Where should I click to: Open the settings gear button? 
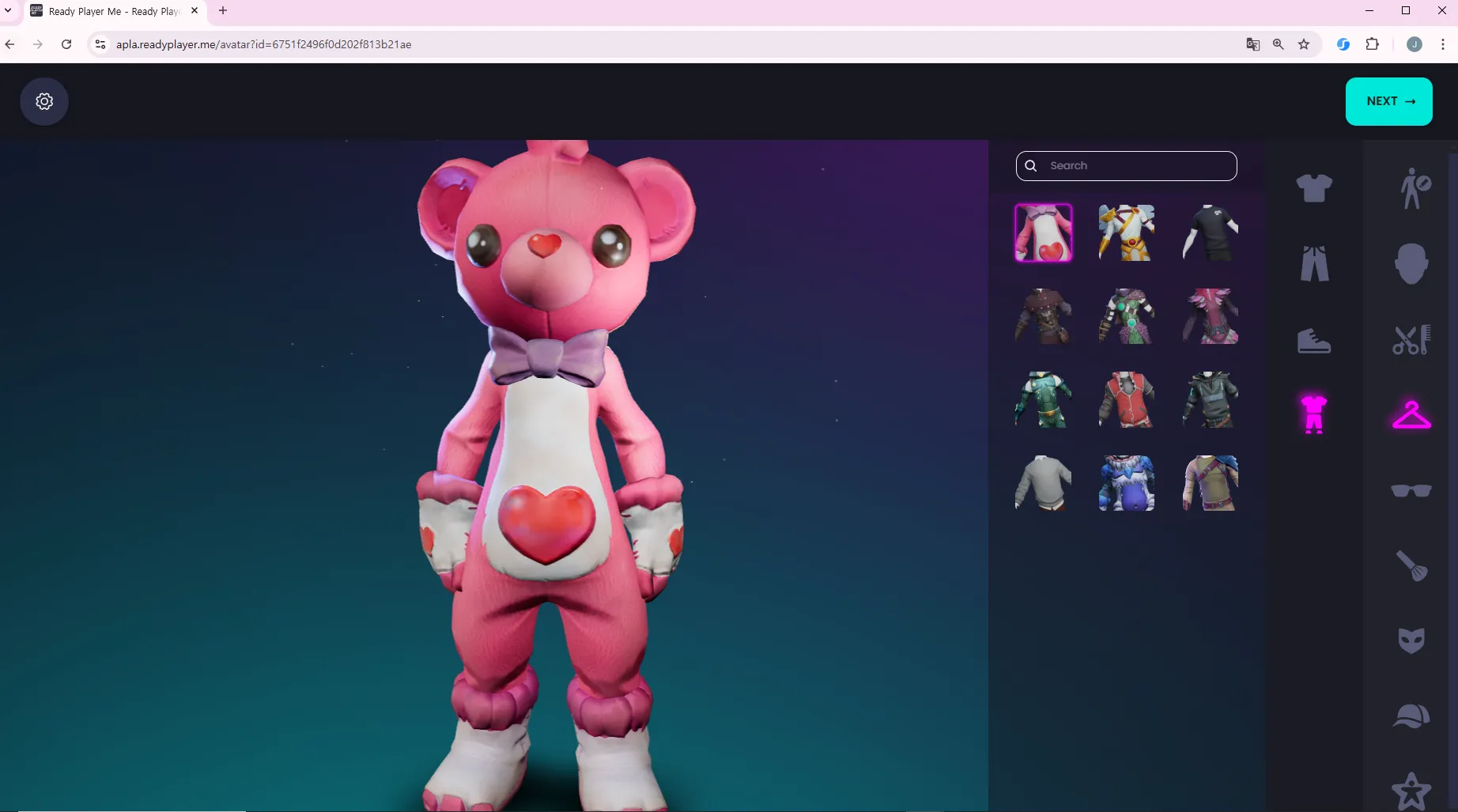tap(44, 101)
